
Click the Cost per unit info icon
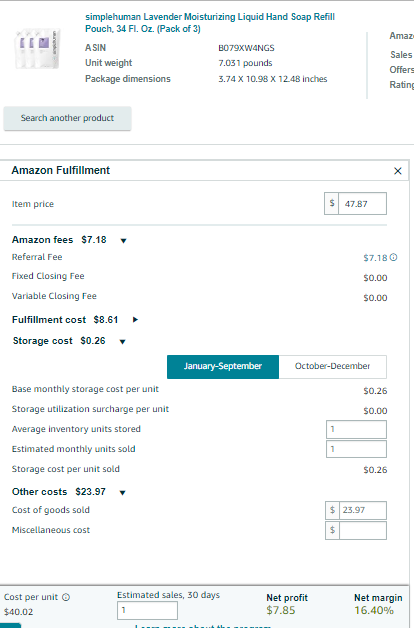point(66,597)
